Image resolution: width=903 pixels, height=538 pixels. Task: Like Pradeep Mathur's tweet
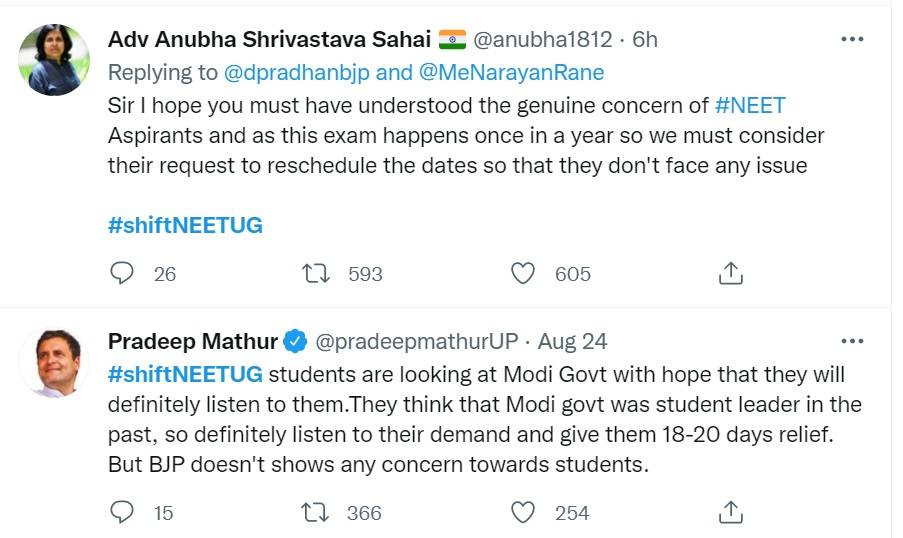tap(523, 512)
